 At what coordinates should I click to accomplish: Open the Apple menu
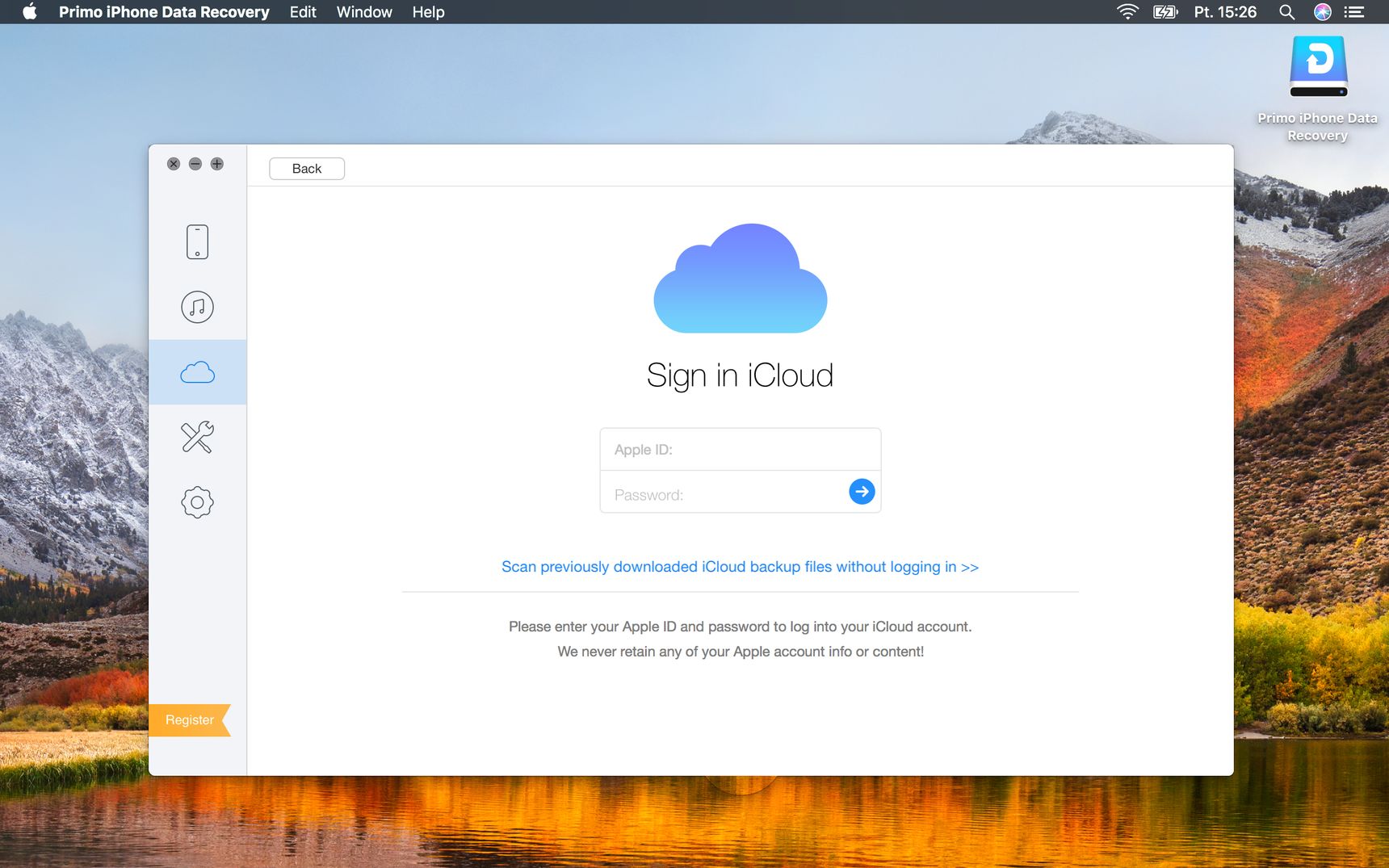pyautogui.click(x=30, y=11)
